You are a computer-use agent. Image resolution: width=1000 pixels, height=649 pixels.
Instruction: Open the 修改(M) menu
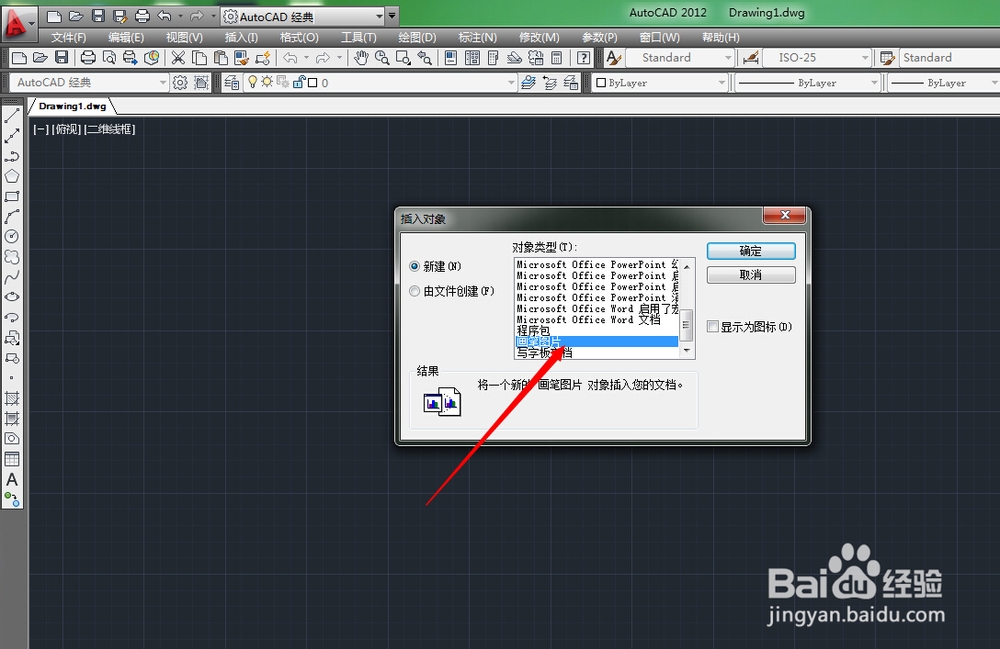tap(539, 38)
